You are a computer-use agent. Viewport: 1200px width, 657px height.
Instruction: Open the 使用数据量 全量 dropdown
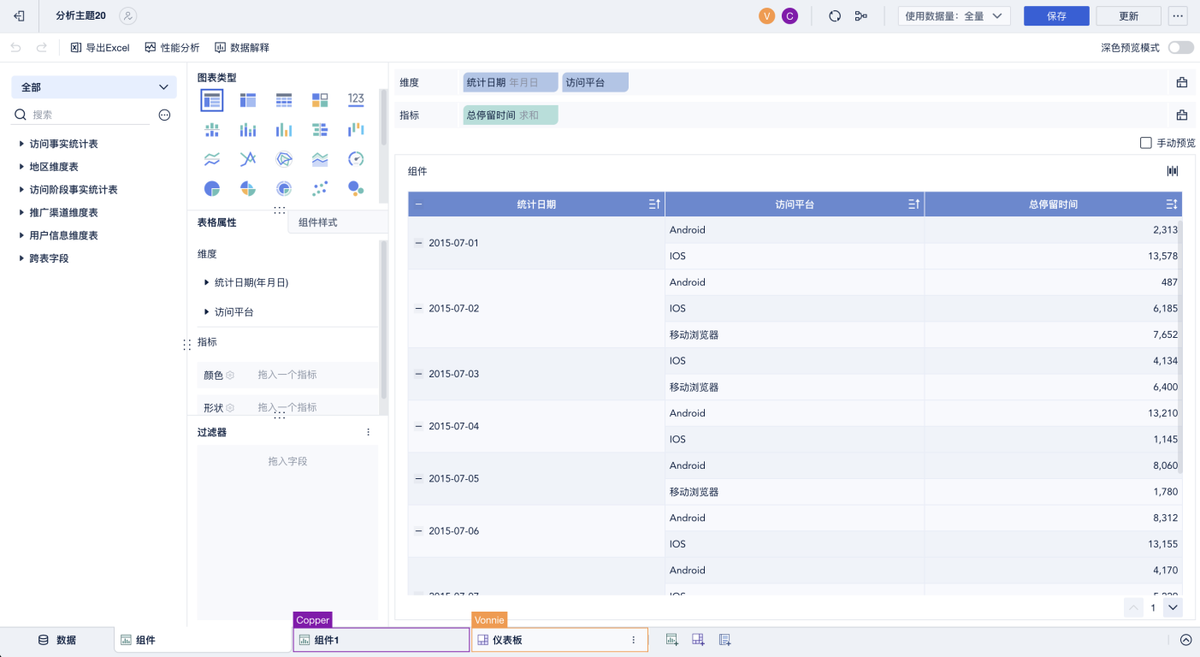pyautogui.click(x=954, y=16)
